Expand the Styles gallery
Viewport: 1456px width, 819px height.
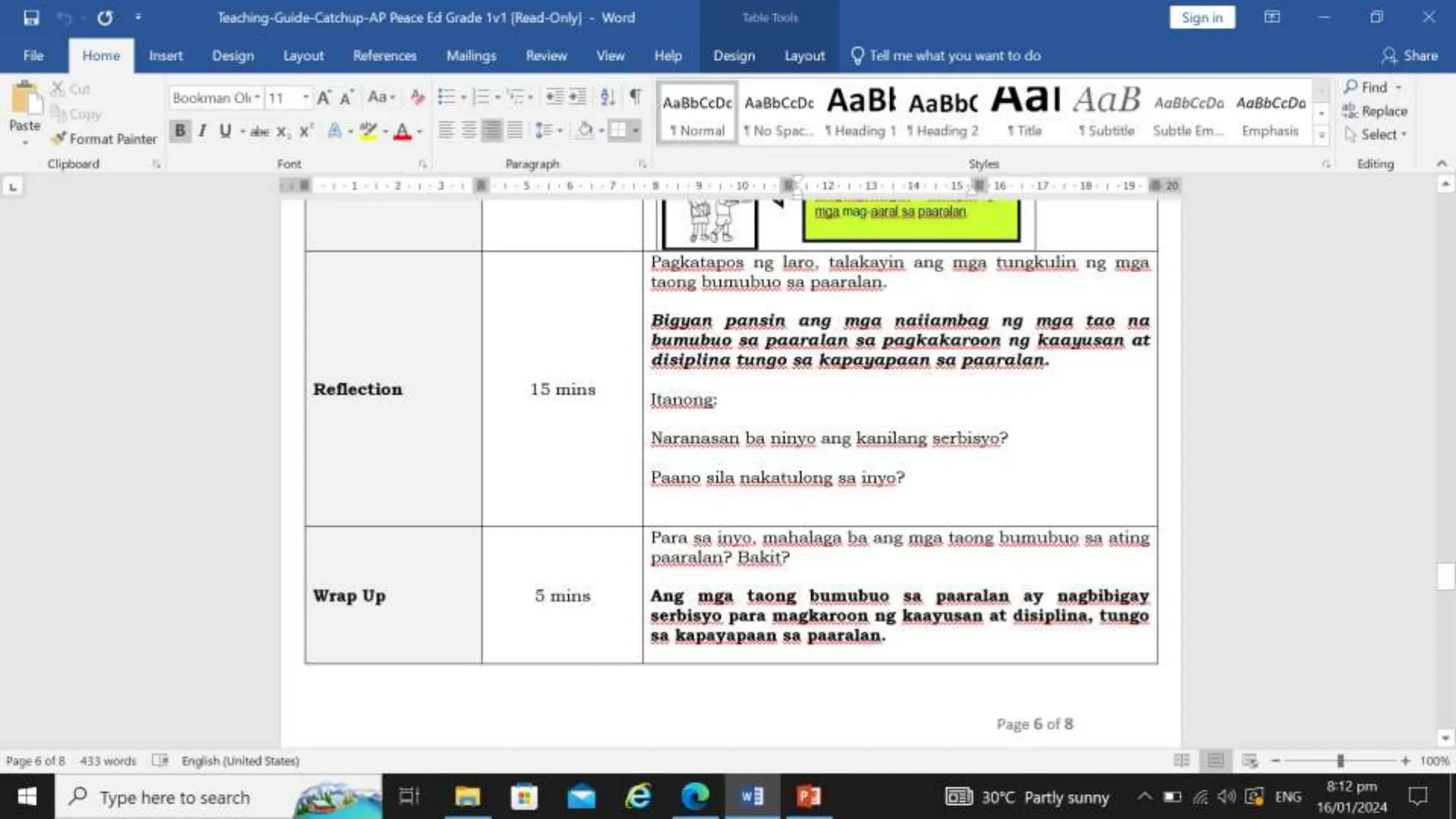coord(1322,136)
